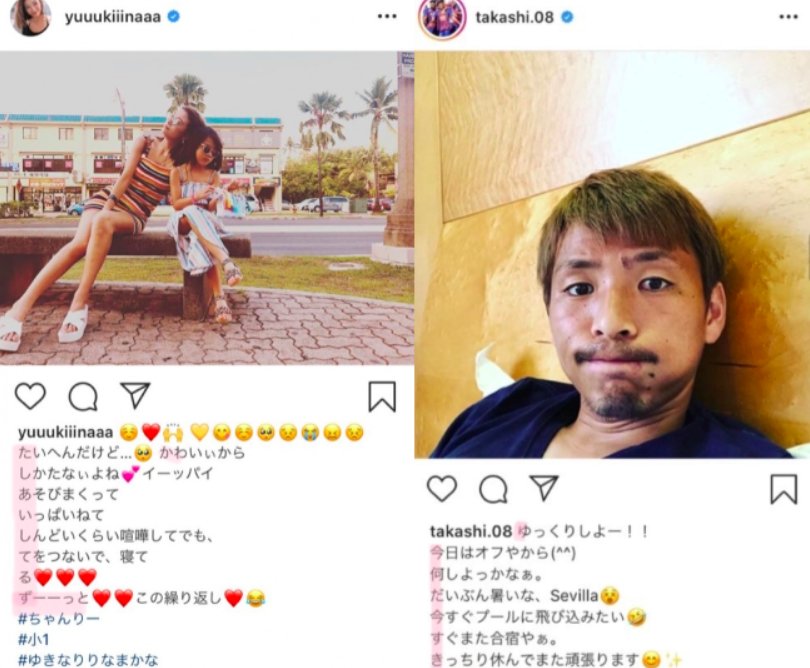810x668 pixels.
Task: Share yuuukiiinaaa post via paper plane icon
Action: (135, 395)
